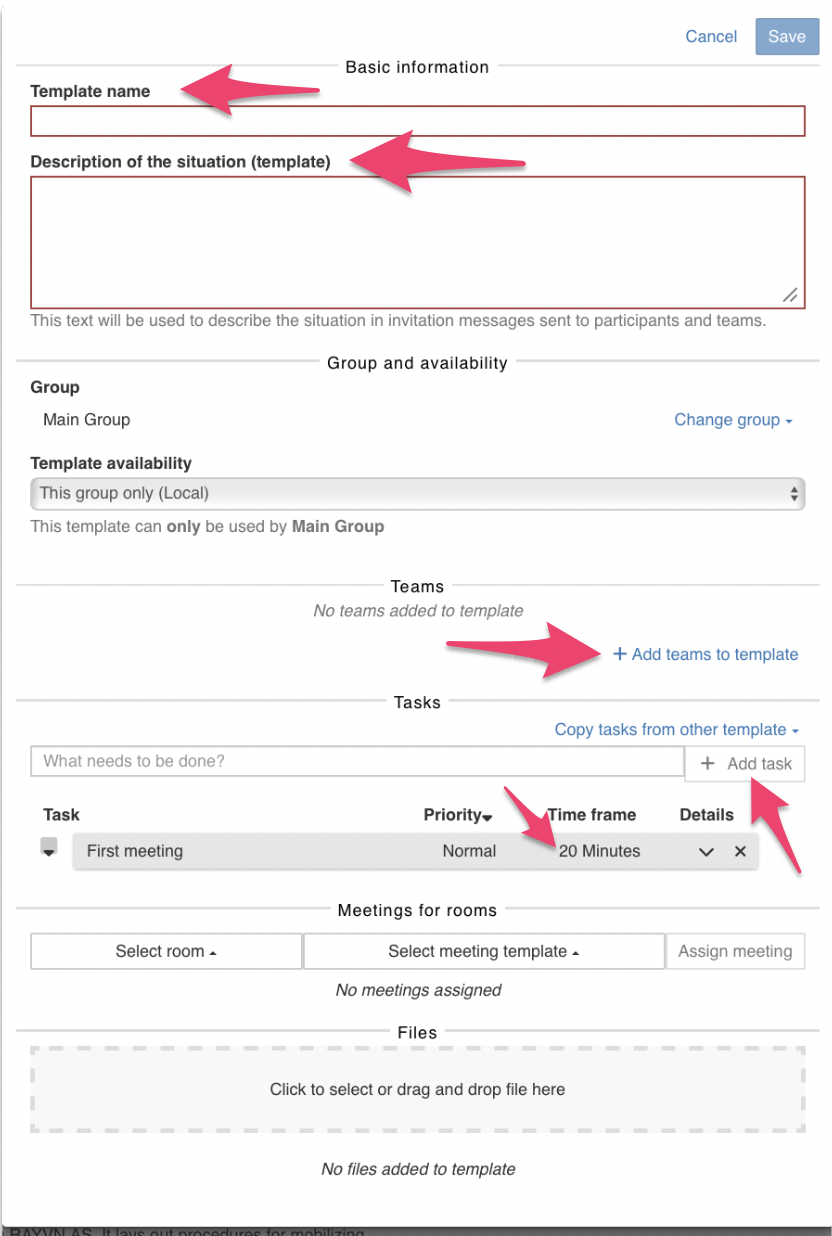
Task: Remove the First meeting task
Action: click(x=738, y=851)
